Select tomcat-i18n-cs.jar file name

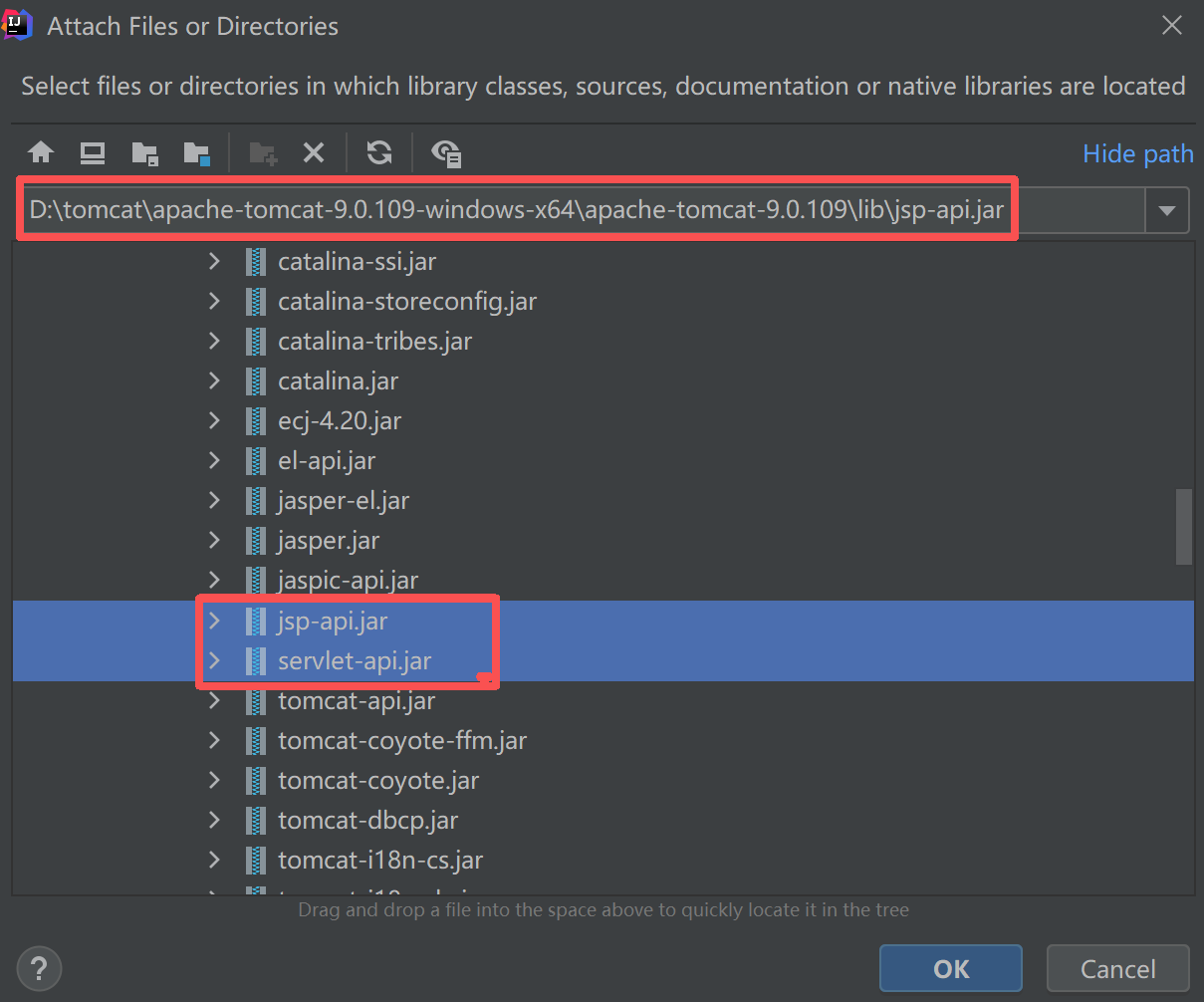380,861
